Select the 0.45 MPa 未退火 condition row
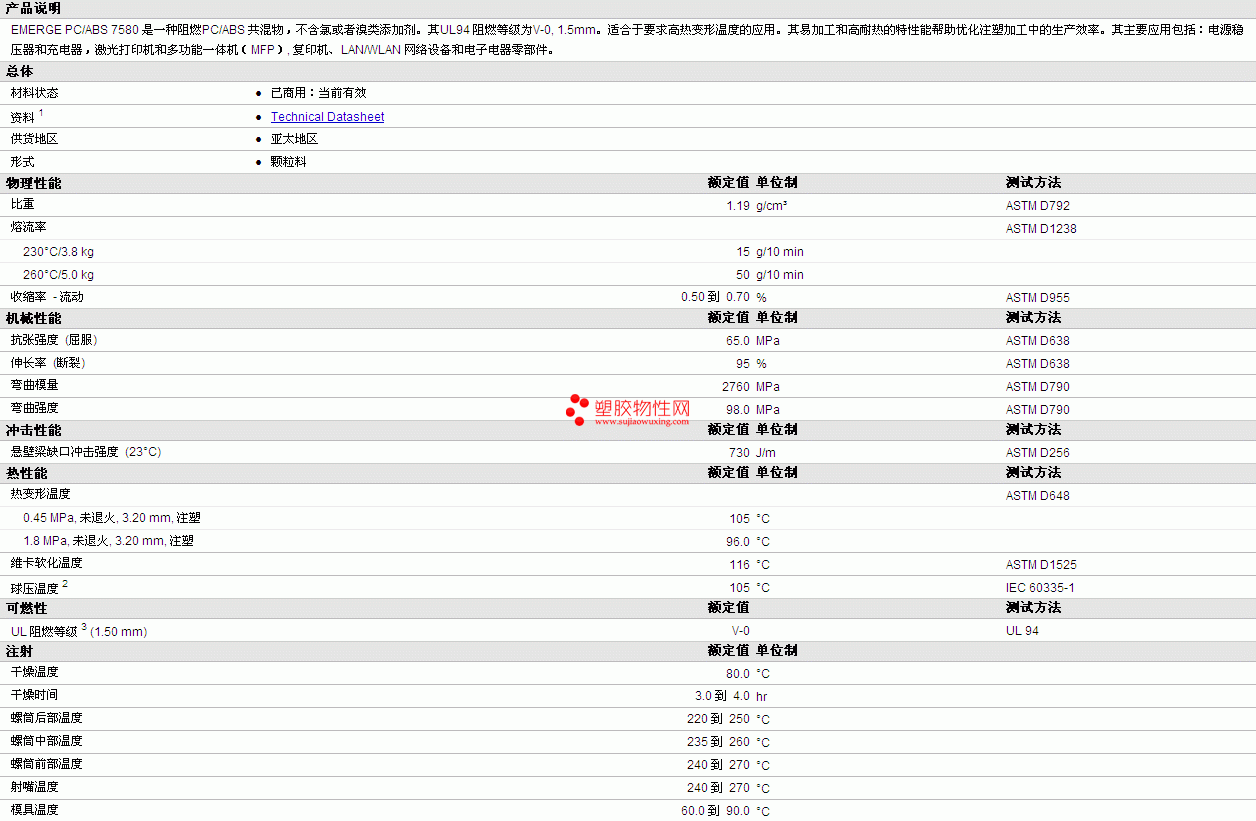This screenshot has height=821, width=1256. [112, 518]
